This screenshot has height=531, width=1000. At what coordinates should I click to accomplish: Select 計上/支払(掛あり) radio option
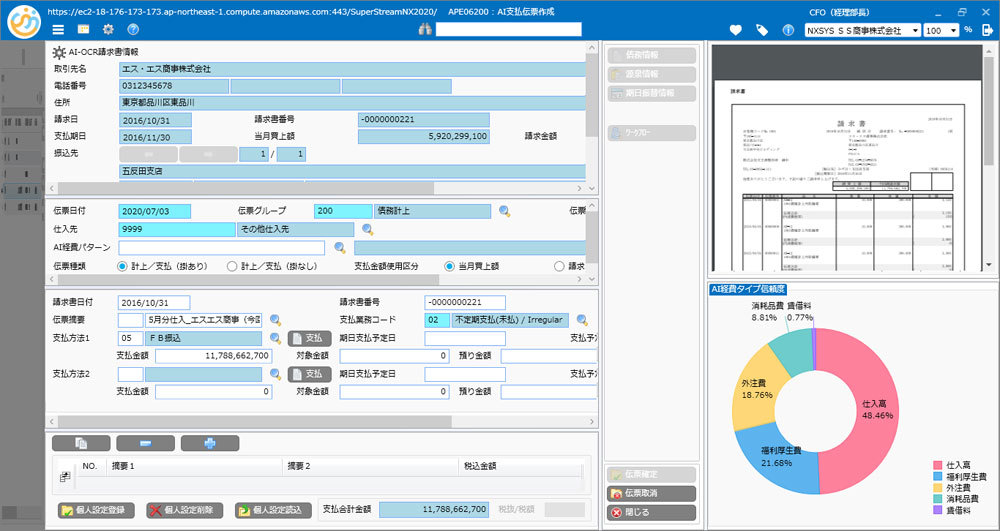[122, 266]
